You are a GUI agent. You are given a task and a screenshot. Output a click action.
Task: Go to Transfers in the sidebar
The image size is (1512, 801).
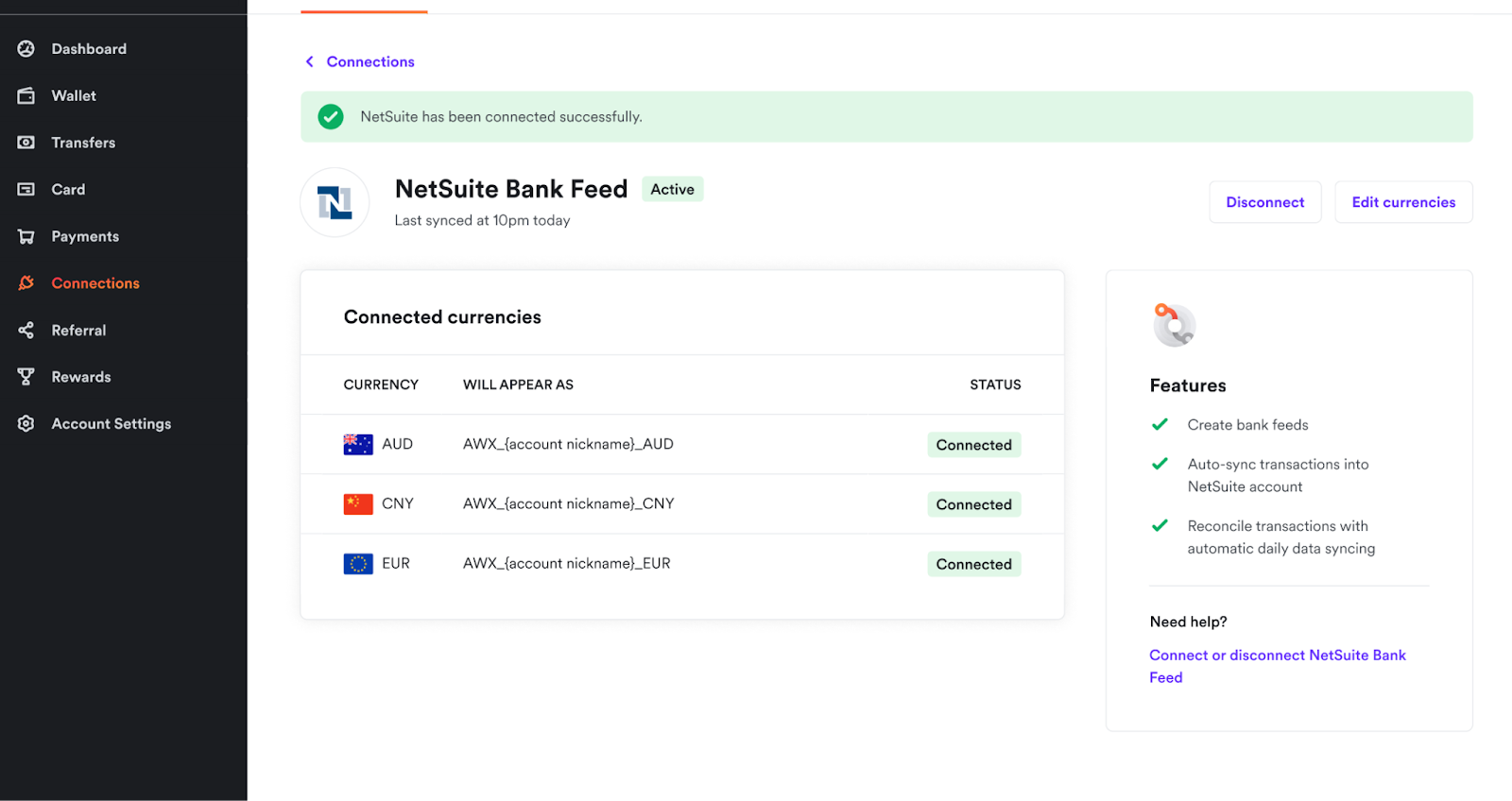[83, 143]
